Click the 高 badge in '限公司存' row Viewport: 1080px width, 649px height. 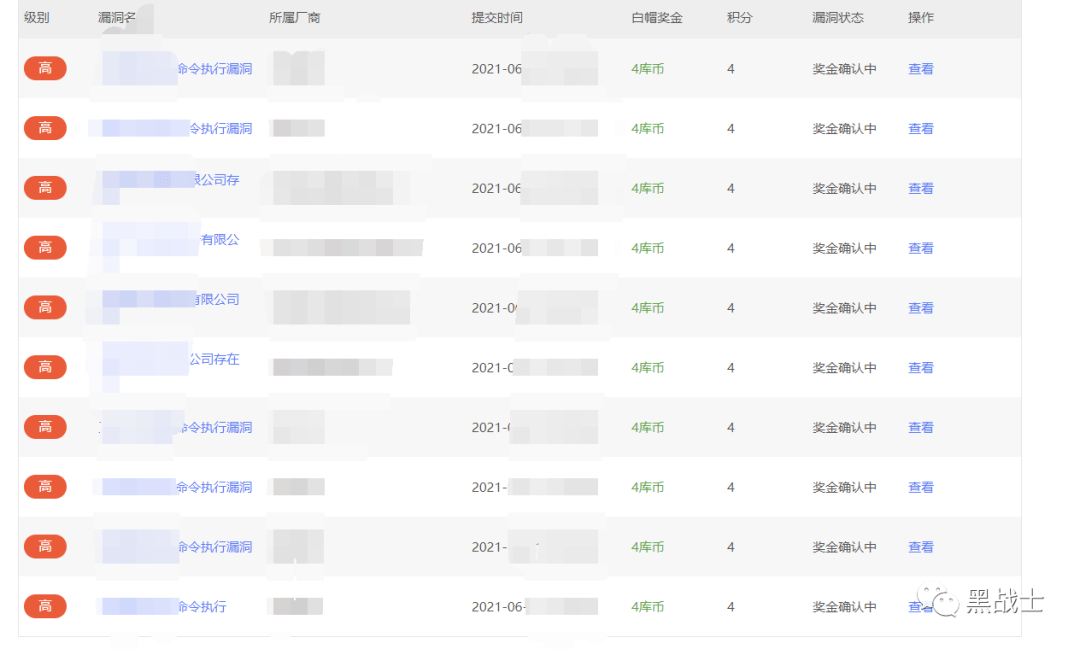(x=45, y=187)
